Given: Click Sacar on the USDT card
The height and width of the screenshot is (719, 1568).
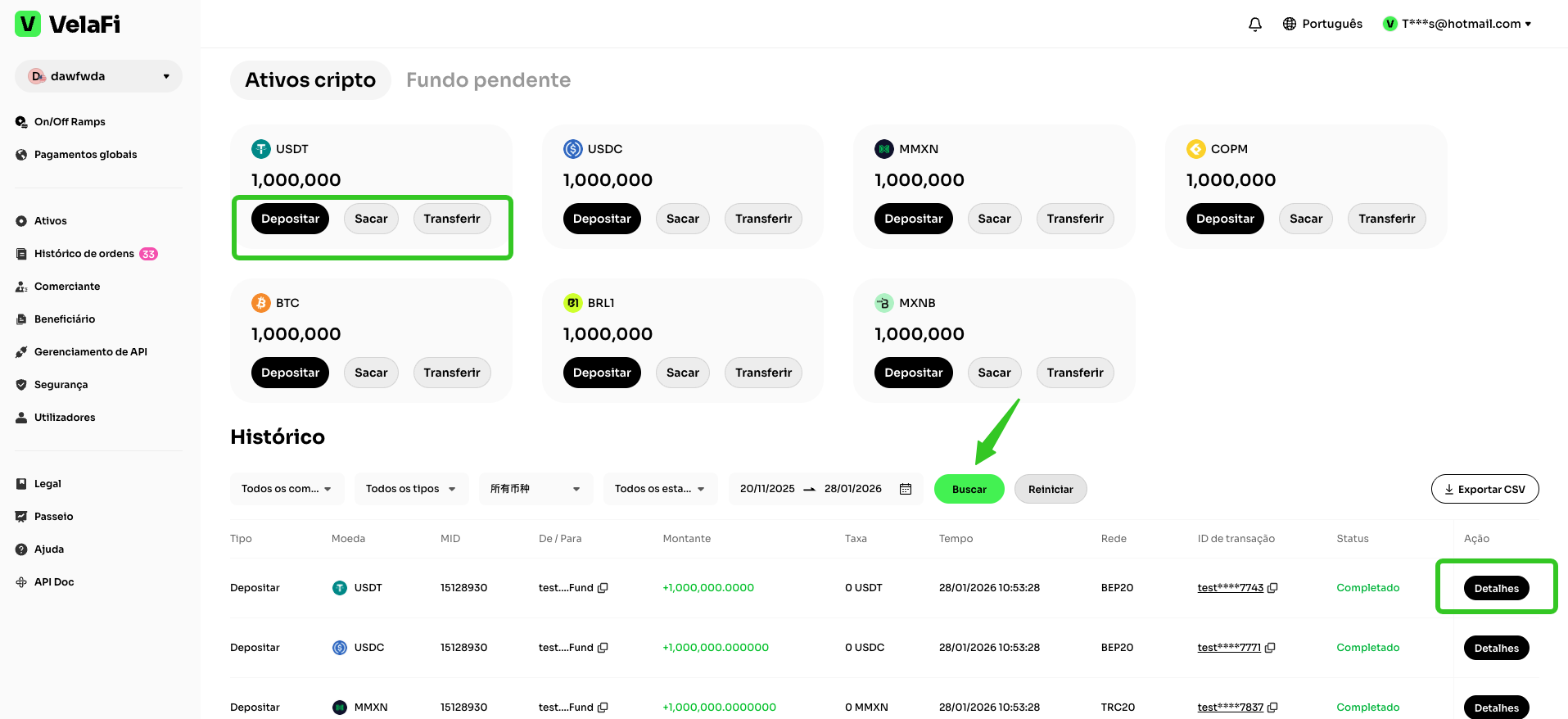Looking at the screenshot, I should point(371,219).
